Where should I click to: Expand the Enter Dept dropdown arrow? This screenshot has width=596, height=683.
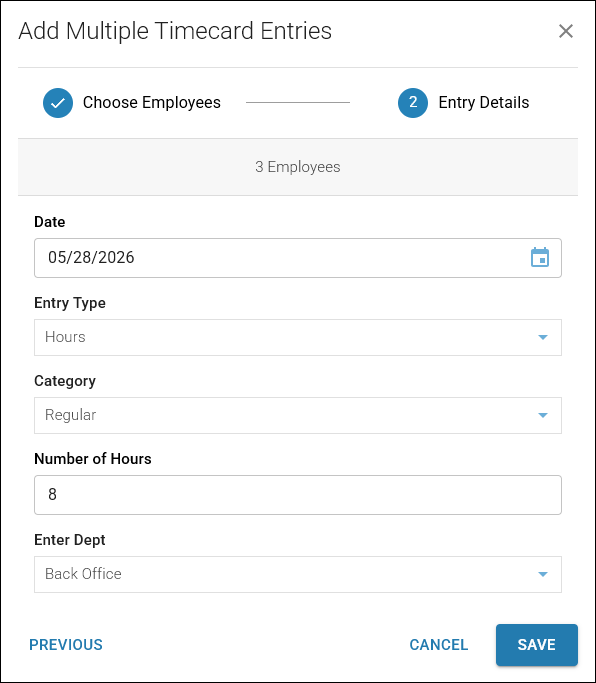[542, 574]
